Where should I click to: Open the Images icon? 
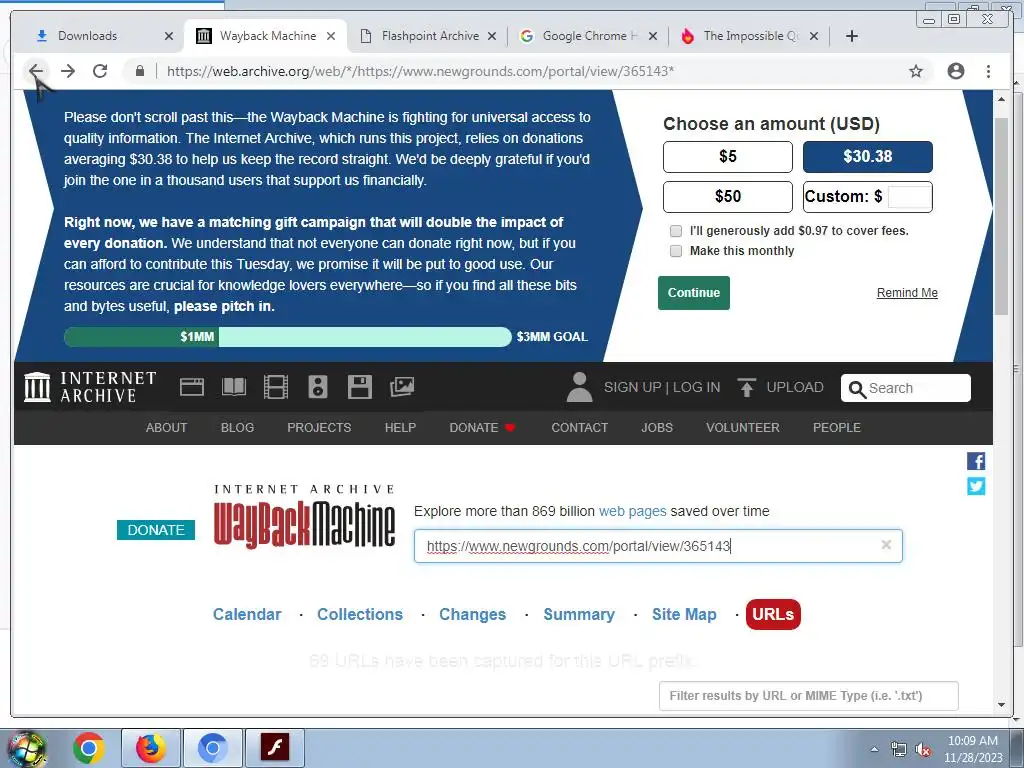point(402,387)
